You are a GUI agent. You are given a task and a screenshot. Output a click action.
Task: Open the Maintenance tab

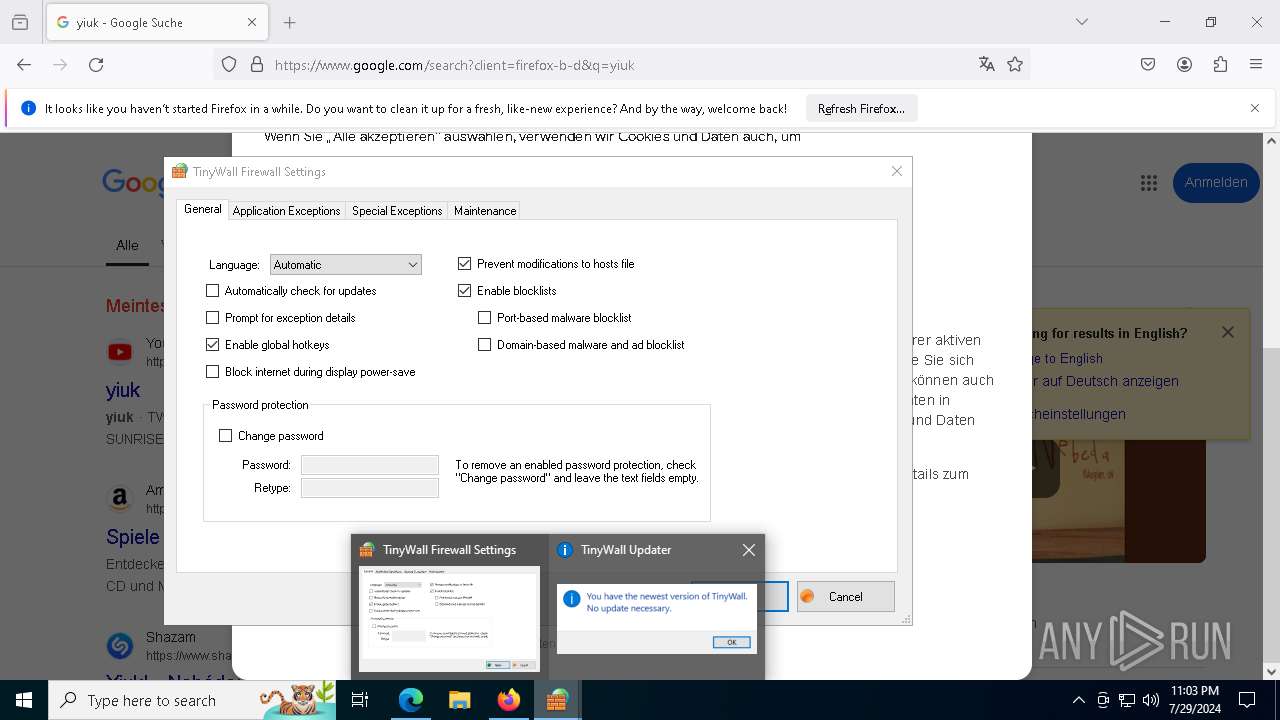coord(485,211)
